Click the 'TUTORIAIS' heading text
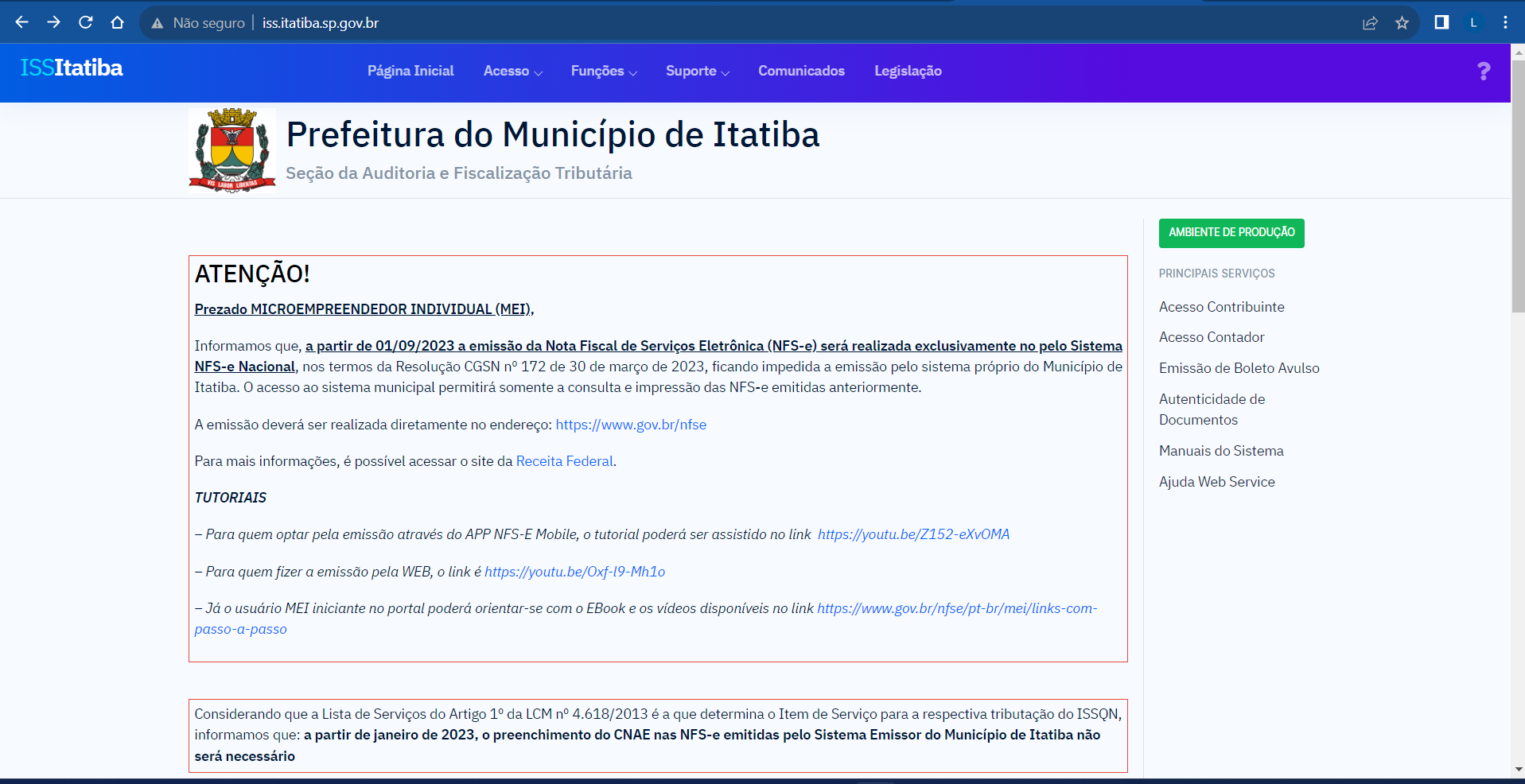Viewport: 1525px width, 784px height. [231, 498]
